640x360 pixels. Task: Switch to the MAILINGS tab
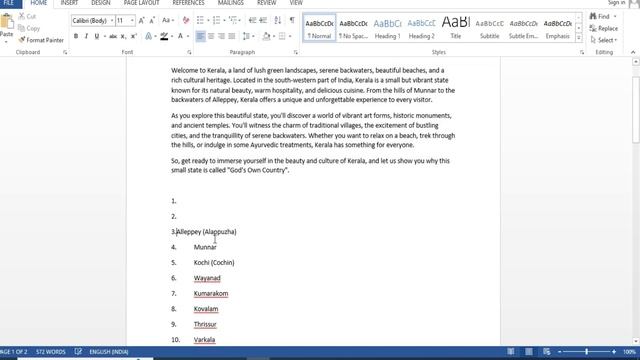[231, 3]
